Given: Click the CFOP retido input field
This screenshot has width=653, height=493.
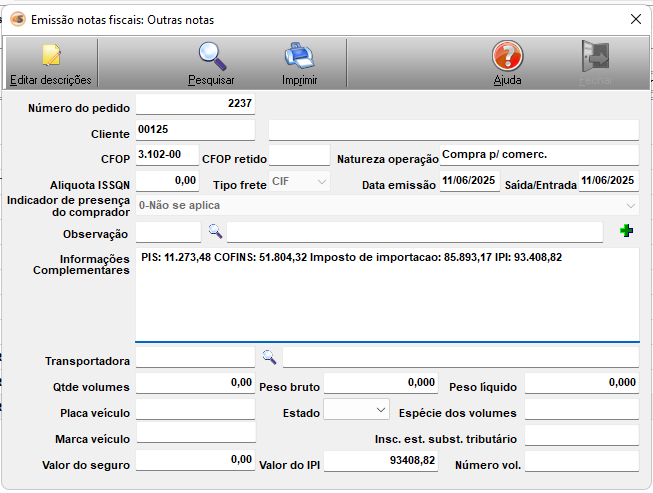Looking at the screenshot, I should point(299,156).
